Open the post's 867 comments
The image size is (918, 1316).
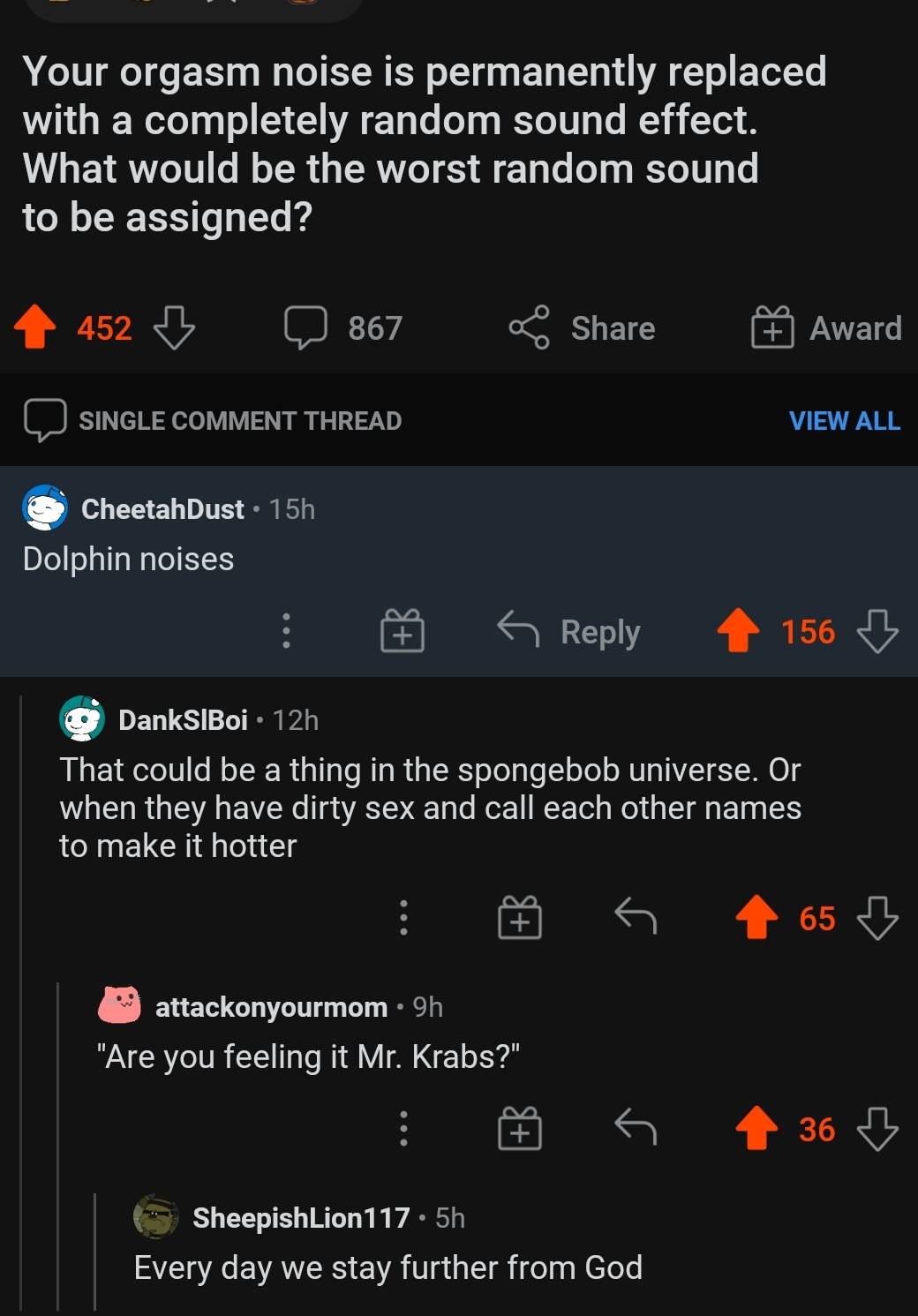click(344, 328)
